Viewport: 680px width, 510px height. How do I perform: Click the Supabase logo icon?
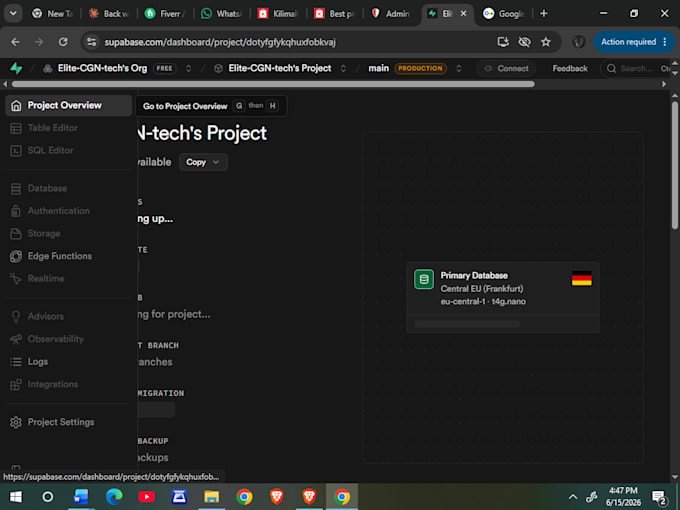(16, 68)
